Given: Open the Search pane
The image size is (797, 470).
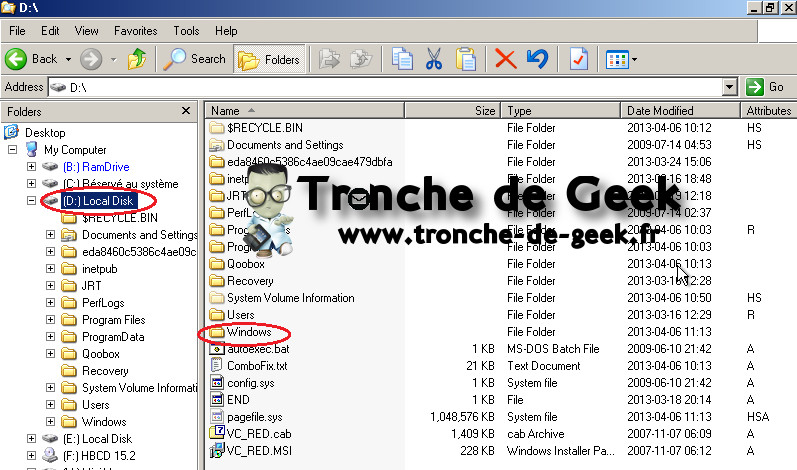Looking at the screenshot, I should pyautogui.click(x=195, y=59).
